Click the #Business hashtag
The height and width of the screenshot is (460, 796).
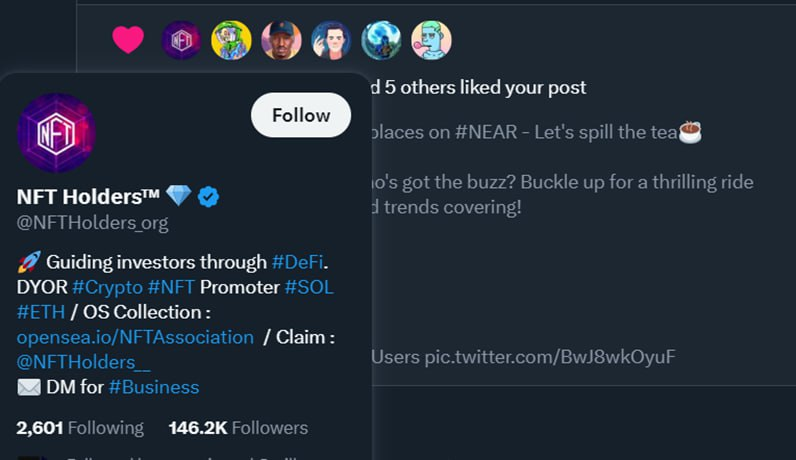[154, 387]
